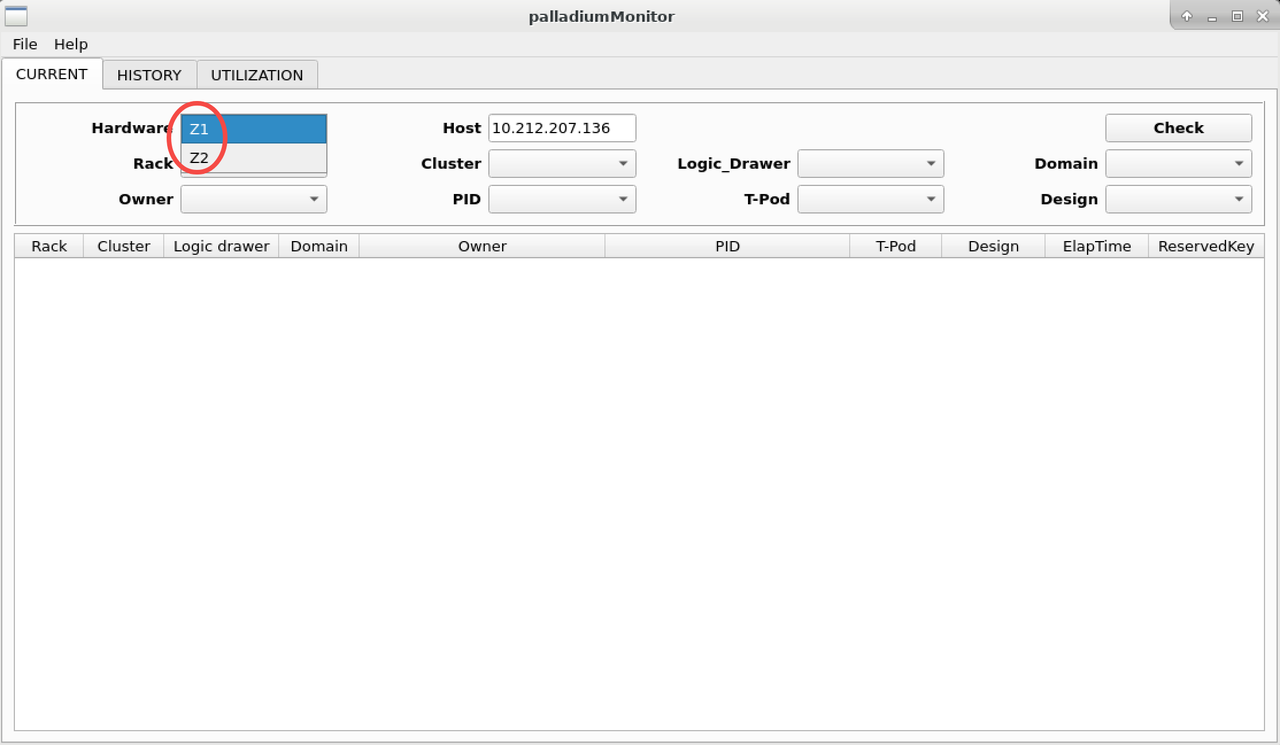Sort by the Design column header

[x=993, y=246]
